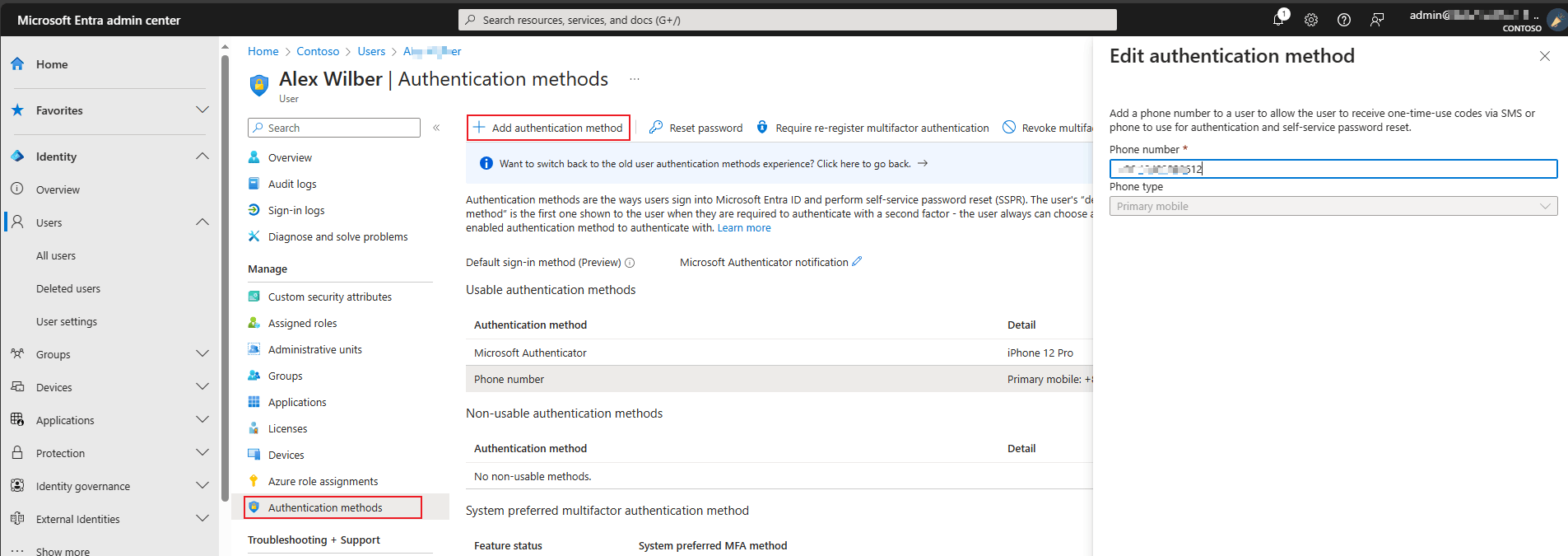Image resolution: width=1568 pixels, height=556 pixels.
Task: Expand the Applications section chevron
Action: pyautogui.click(x=202, y=419)
